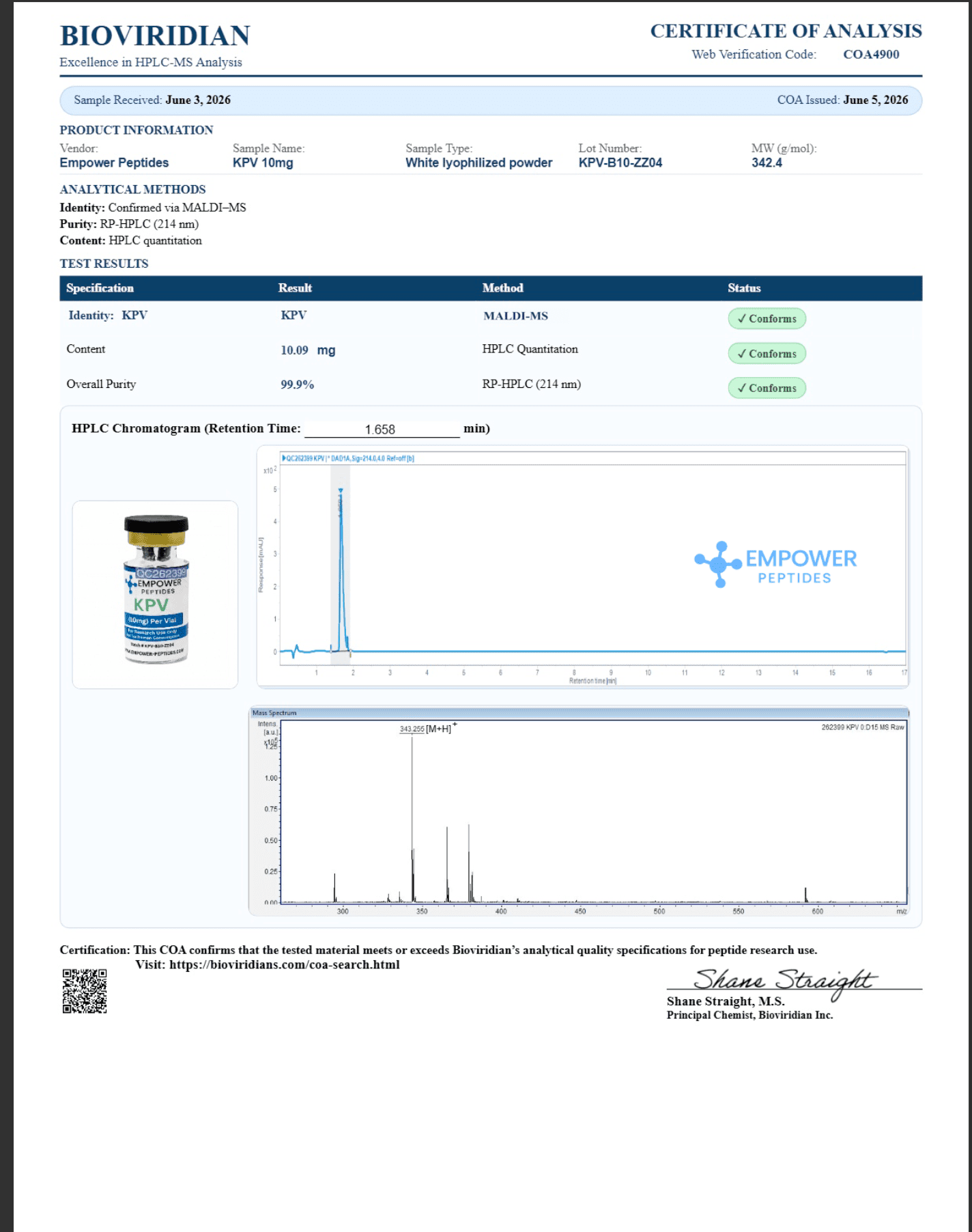Click the Principal Chemist, Bioviridian Inc. line
The image size is (972, 1232).
click(x=749, y=1015)
